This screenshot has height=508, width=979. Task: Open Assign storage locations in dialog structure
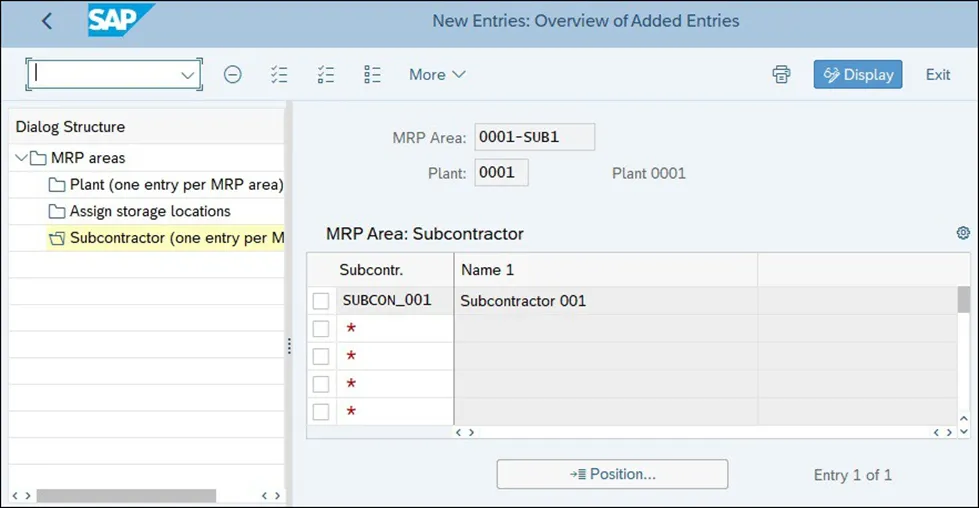(150, 211)
